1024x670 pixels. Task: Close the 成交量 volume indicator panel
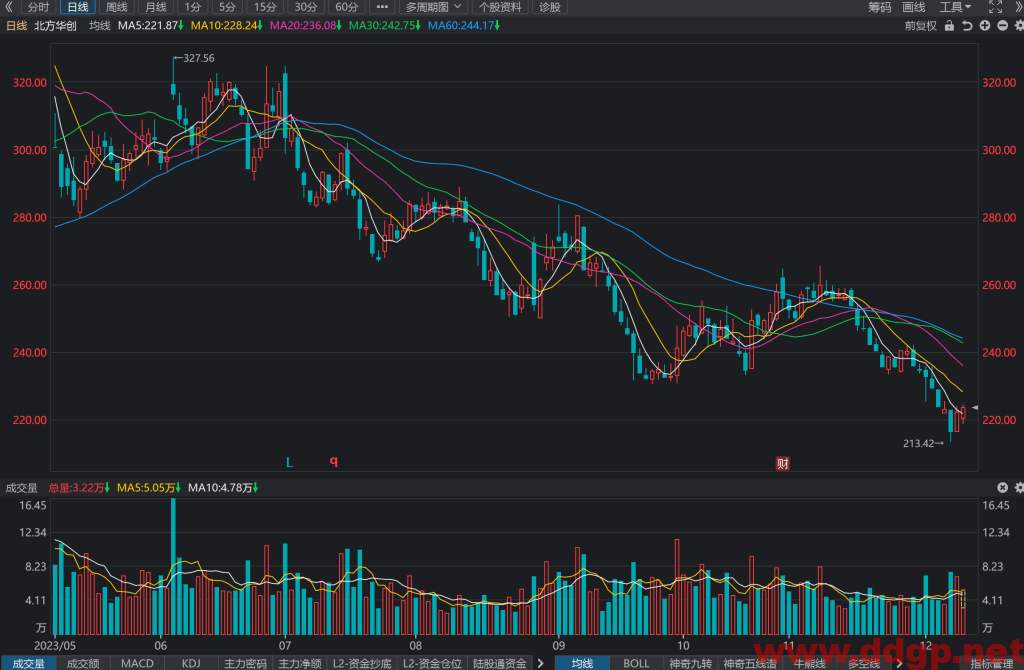pos(1002,488)
